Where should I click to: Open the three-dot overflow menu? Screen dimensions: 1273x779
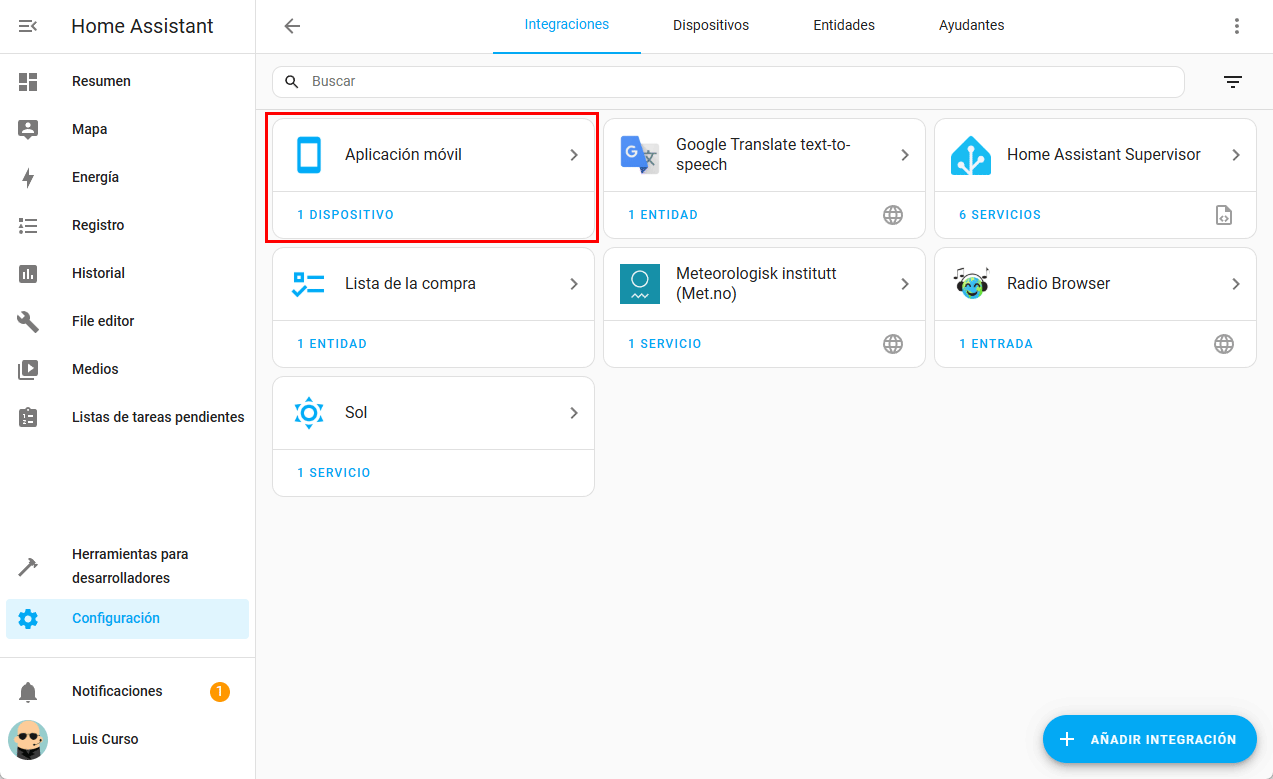pos(1237,26)
